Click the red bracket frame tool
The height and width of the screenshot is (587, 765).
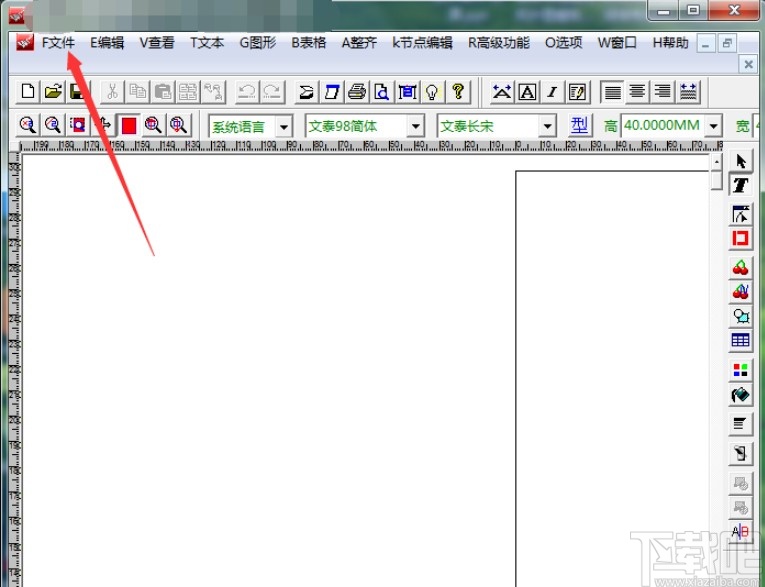(740, 239)
